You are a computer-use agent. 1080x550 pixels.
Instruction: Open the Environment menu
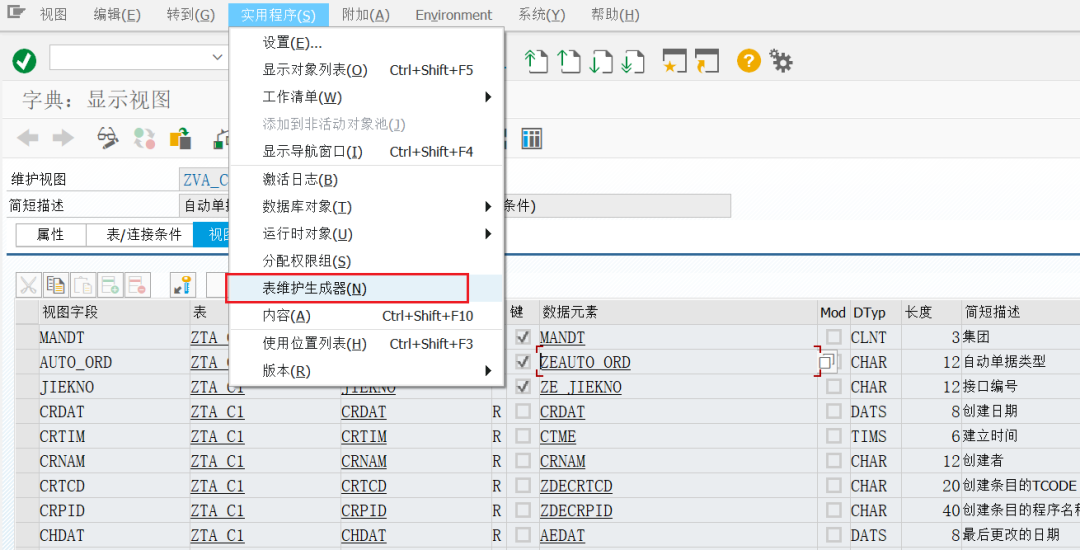click(454, 14)
